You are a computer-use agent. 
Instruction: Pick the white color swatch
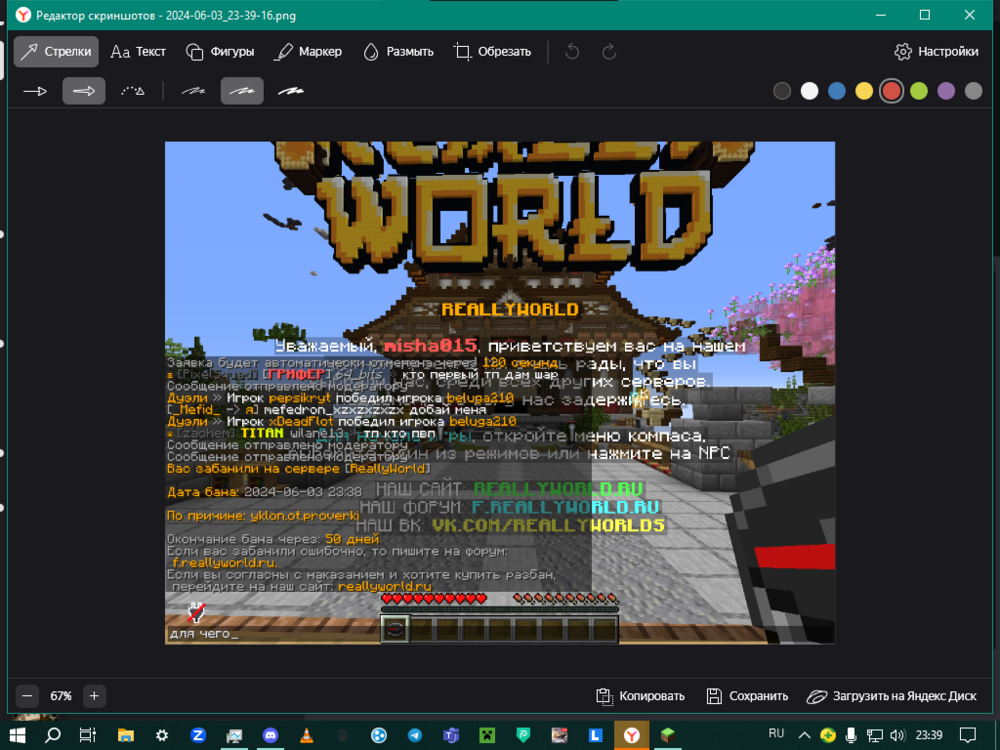809,91
